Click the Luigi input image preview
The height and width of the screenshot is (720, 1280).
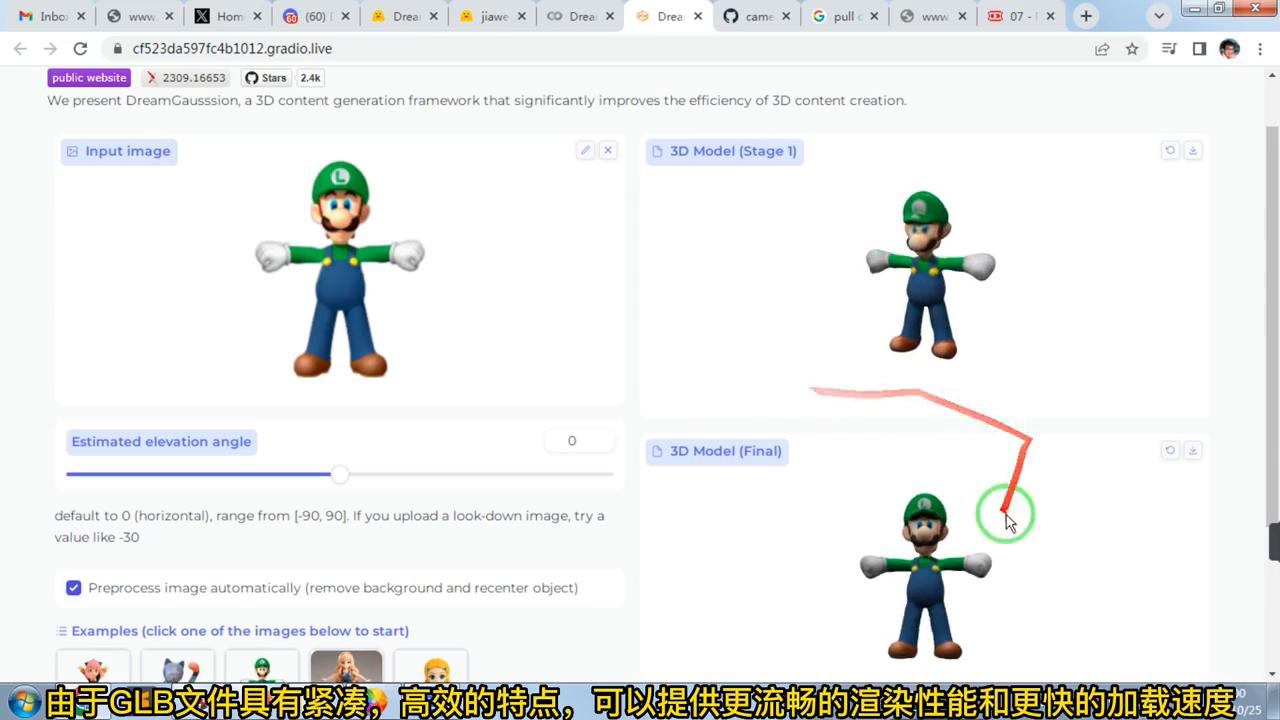point(340,270)
